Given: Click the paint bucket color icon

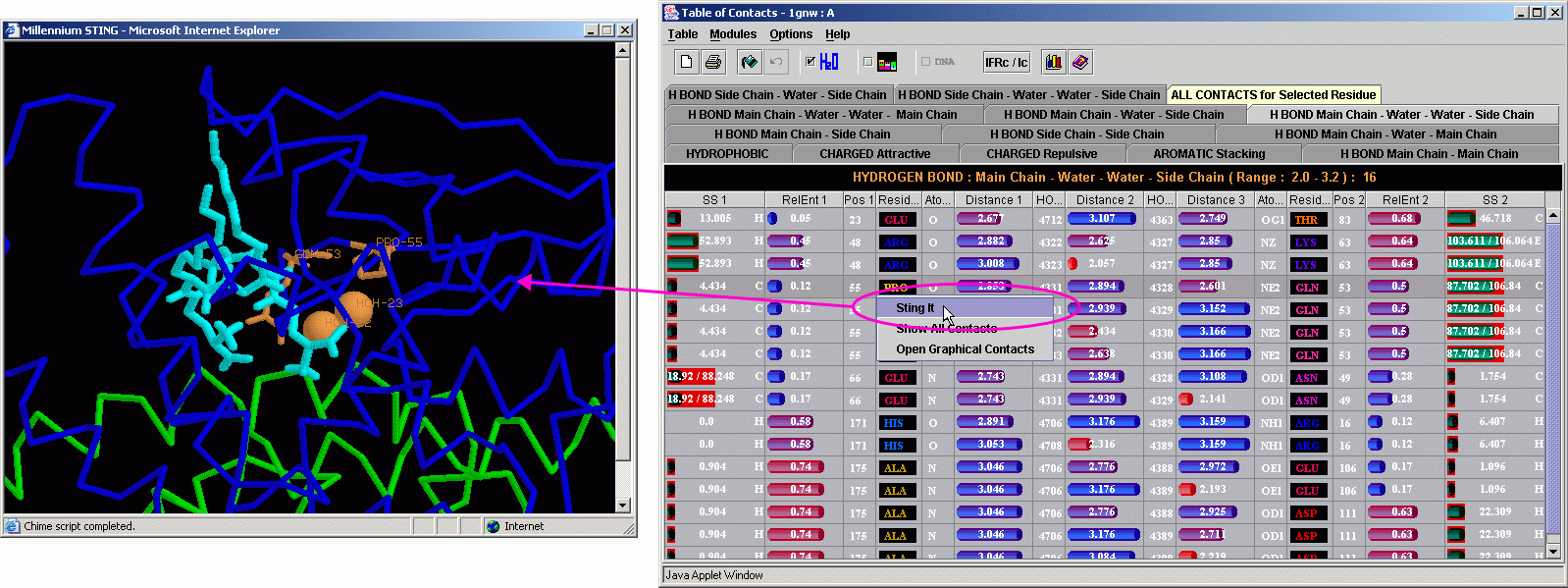Looking at the screenshot, I should 750,62.
